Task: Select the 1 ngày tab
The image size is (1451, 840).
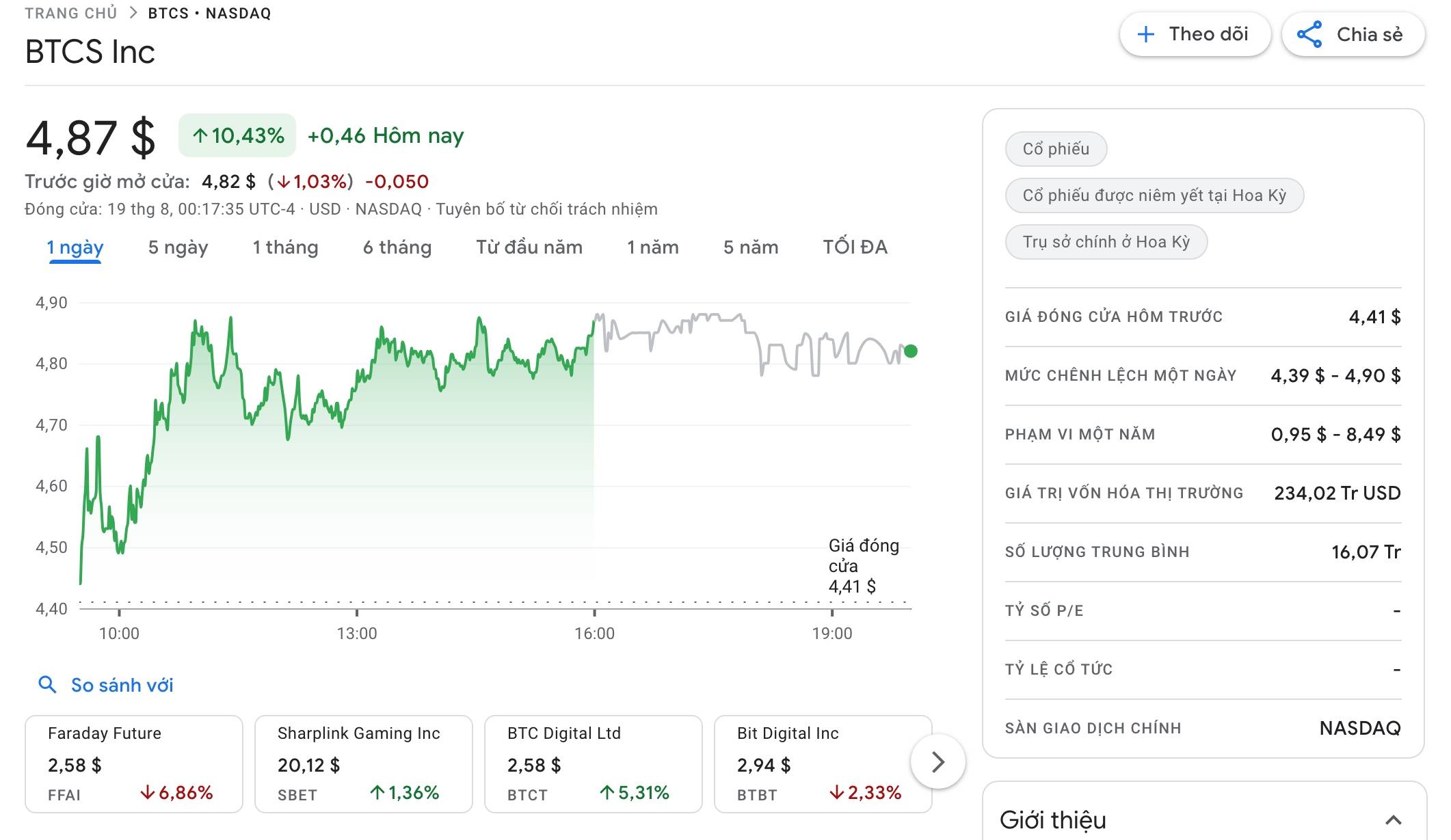Action: pos(75,247)
